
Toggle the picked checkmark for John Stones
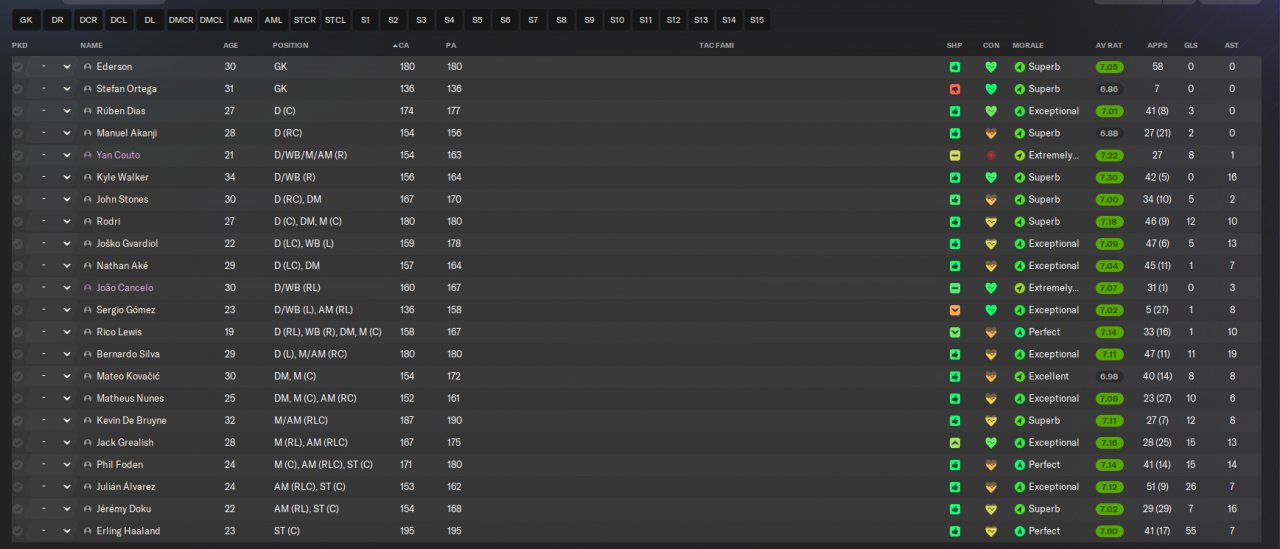pos(17,199)
